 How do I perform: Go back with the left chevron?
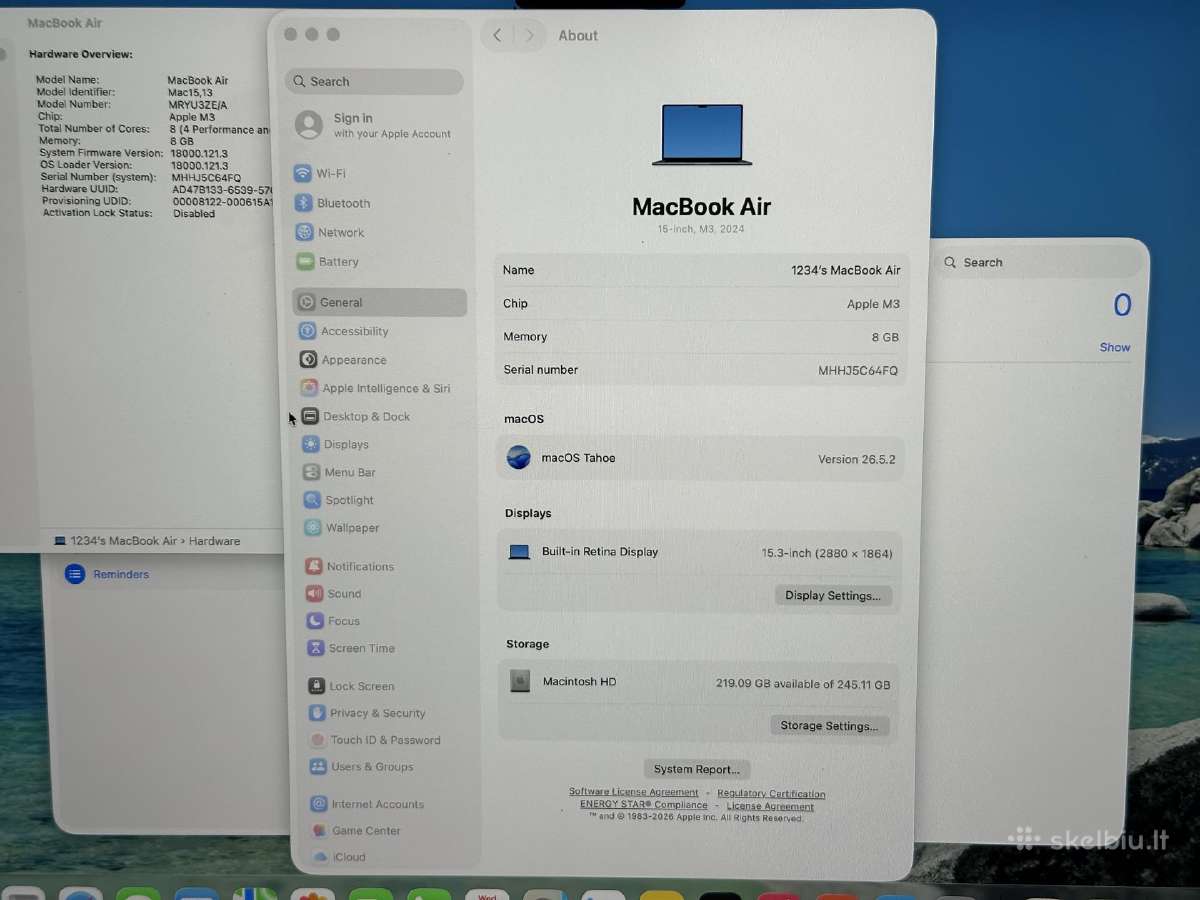(497, 35)
